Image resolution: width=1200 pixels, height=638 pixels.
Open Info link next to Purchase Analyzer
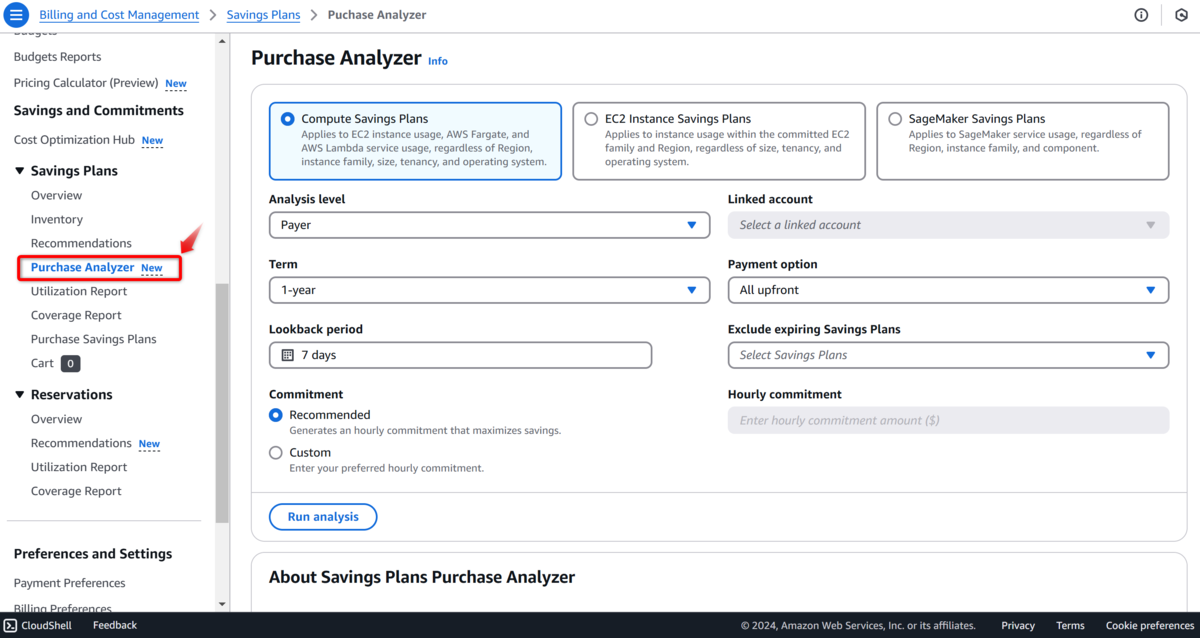tap(438, 61)
